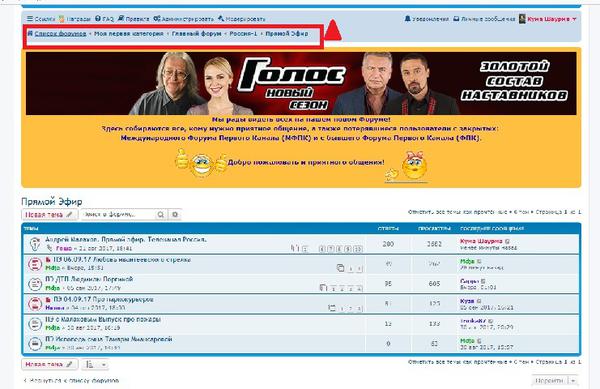
Task: Click pagination pages icon in ПЭ ДТП row
Action: pos(323,288)
